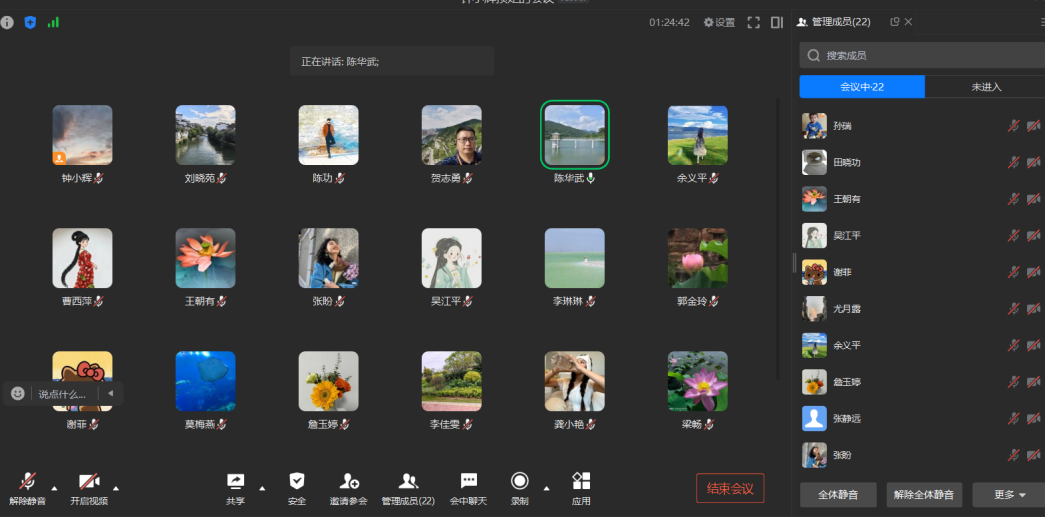This screenshot has height=517, width=1045.
Task: Collapse the 说点什么 chat bubble arrow
Action: (x=111, y=393)
